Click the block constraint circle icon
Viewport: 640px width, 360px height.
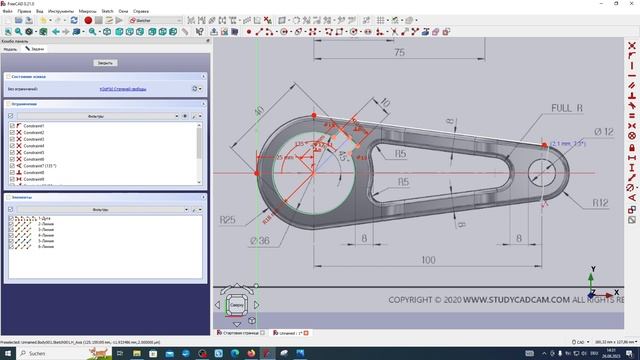pos(632,136)
